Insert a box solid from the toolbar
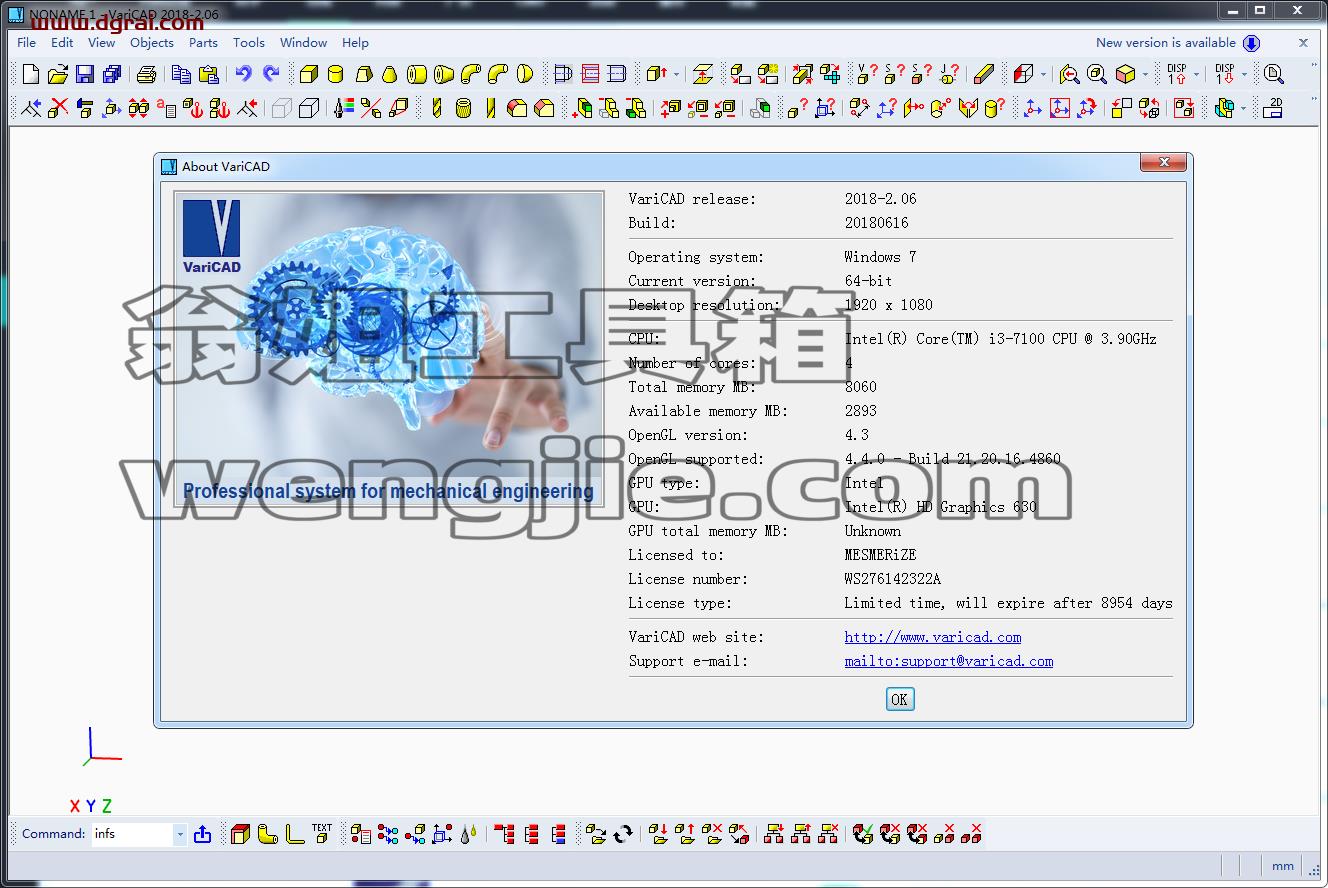The width and height of the screenshot is (1328, 888). pyautogui.click(x=309, y=74)
